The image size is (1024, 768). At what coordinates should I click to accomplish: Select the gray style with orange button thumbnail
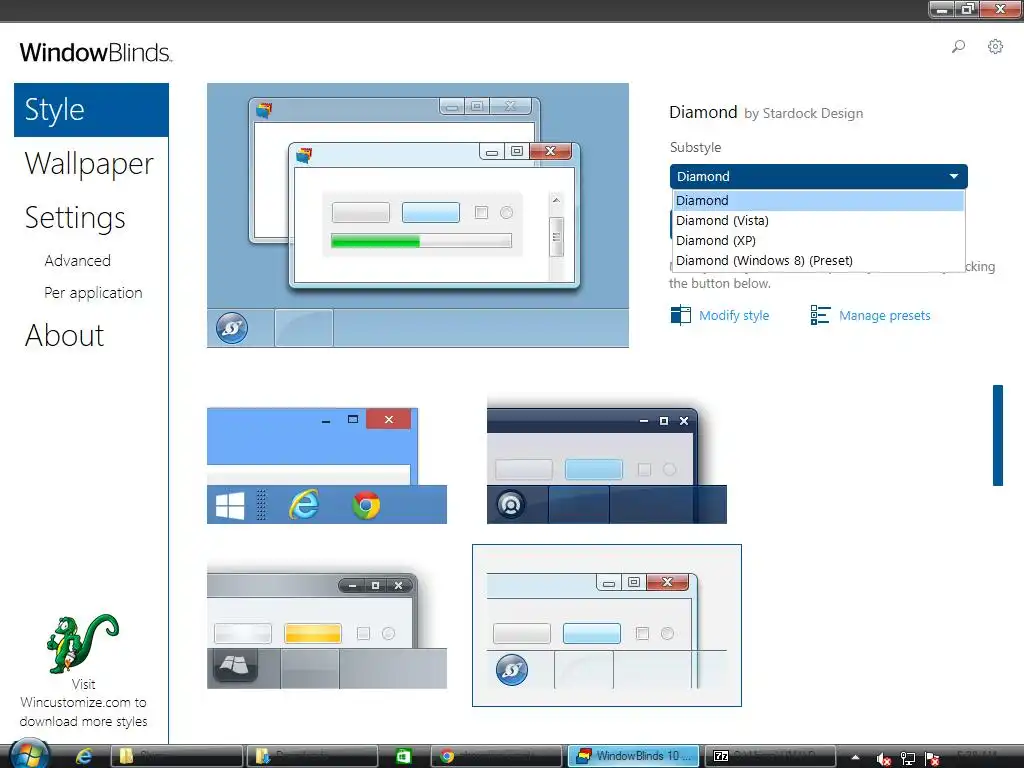327,626
